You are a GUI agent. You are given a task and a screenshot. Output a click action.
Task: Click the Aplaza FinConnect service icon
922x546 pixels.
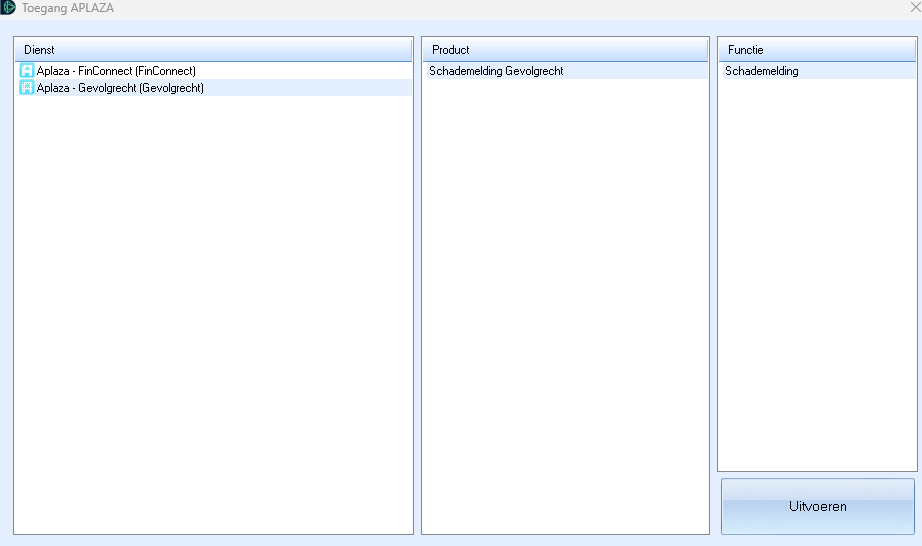tap(26, 71)
